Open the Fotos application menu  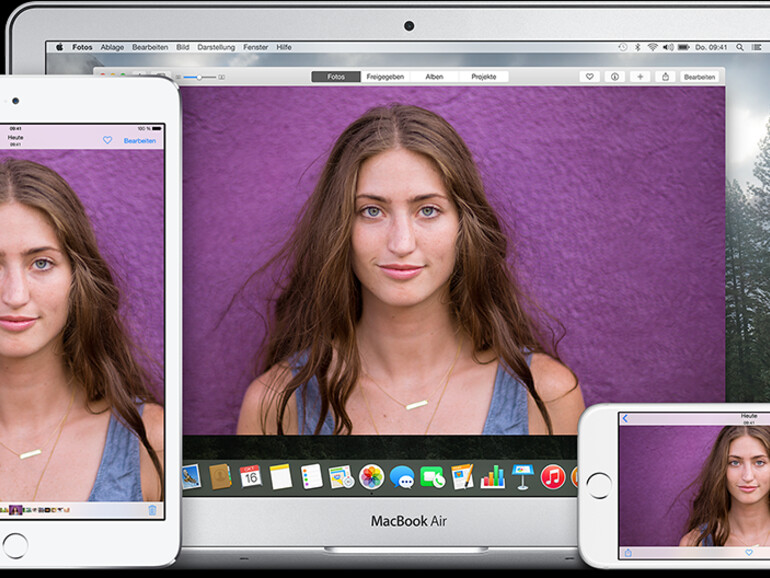(x=82, y=47)
